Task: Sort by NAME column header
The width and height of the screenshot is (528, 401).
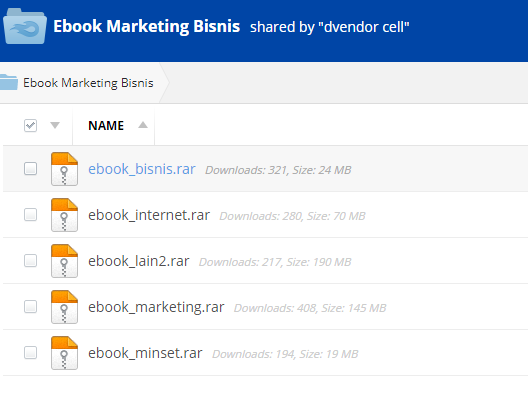Action: point(106,126)
